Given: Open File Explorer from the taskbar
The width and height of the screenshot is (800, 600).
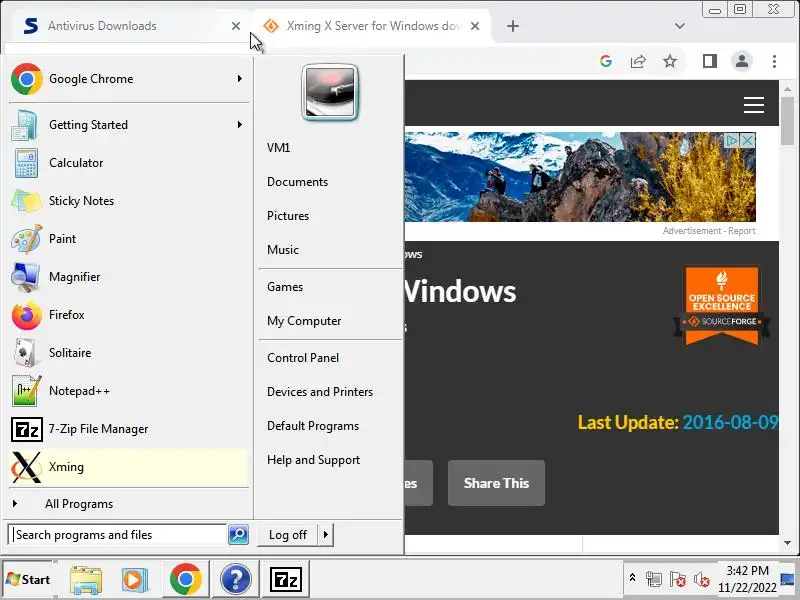Looking at the screenshot, I should pos(86,580).
